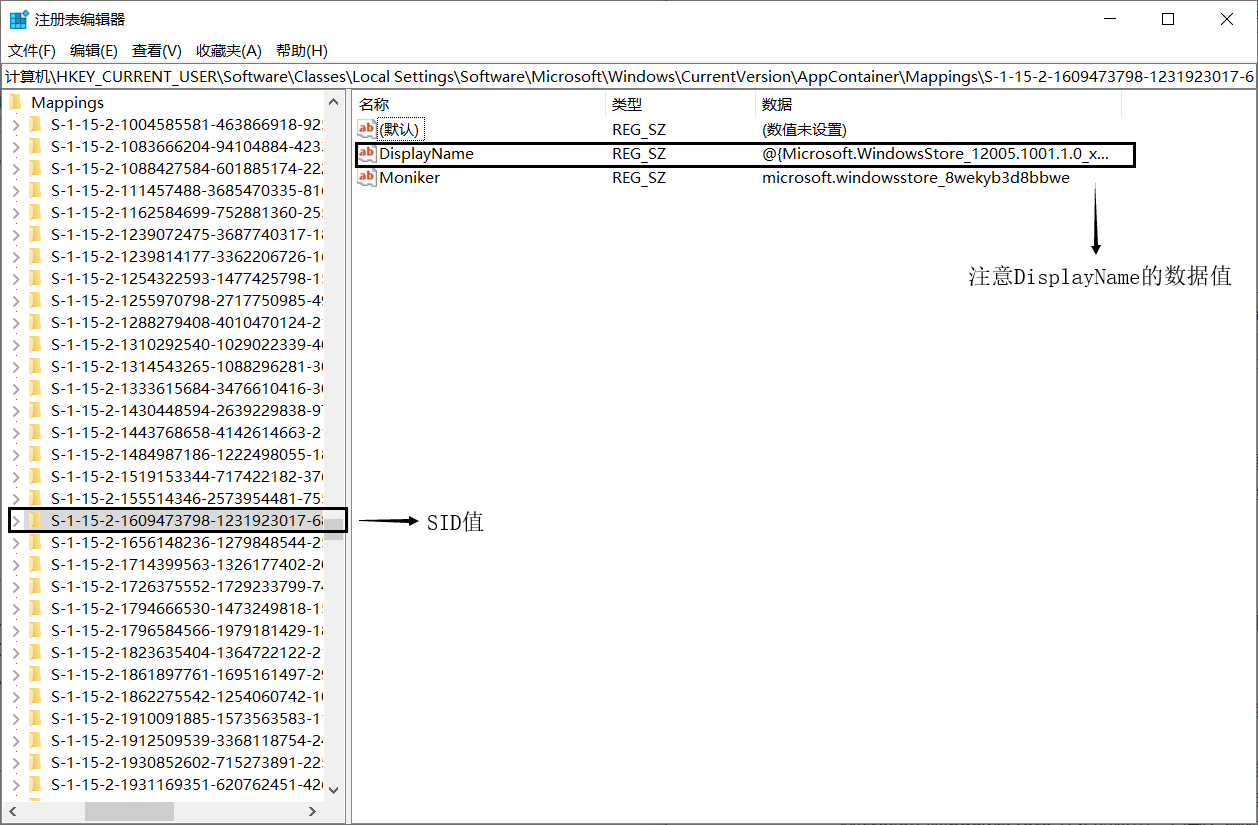Screen dimensions: 1258x825
Task: Click the 名称 column header
Action: point(374,104)
